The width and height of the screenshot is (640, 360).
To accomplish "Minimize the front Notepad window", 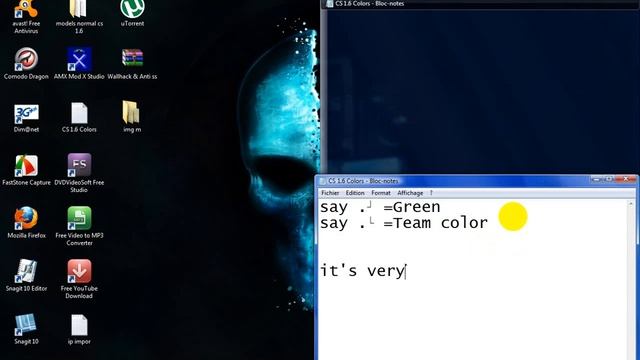I will pyautogui.click(x=597, y=179).
